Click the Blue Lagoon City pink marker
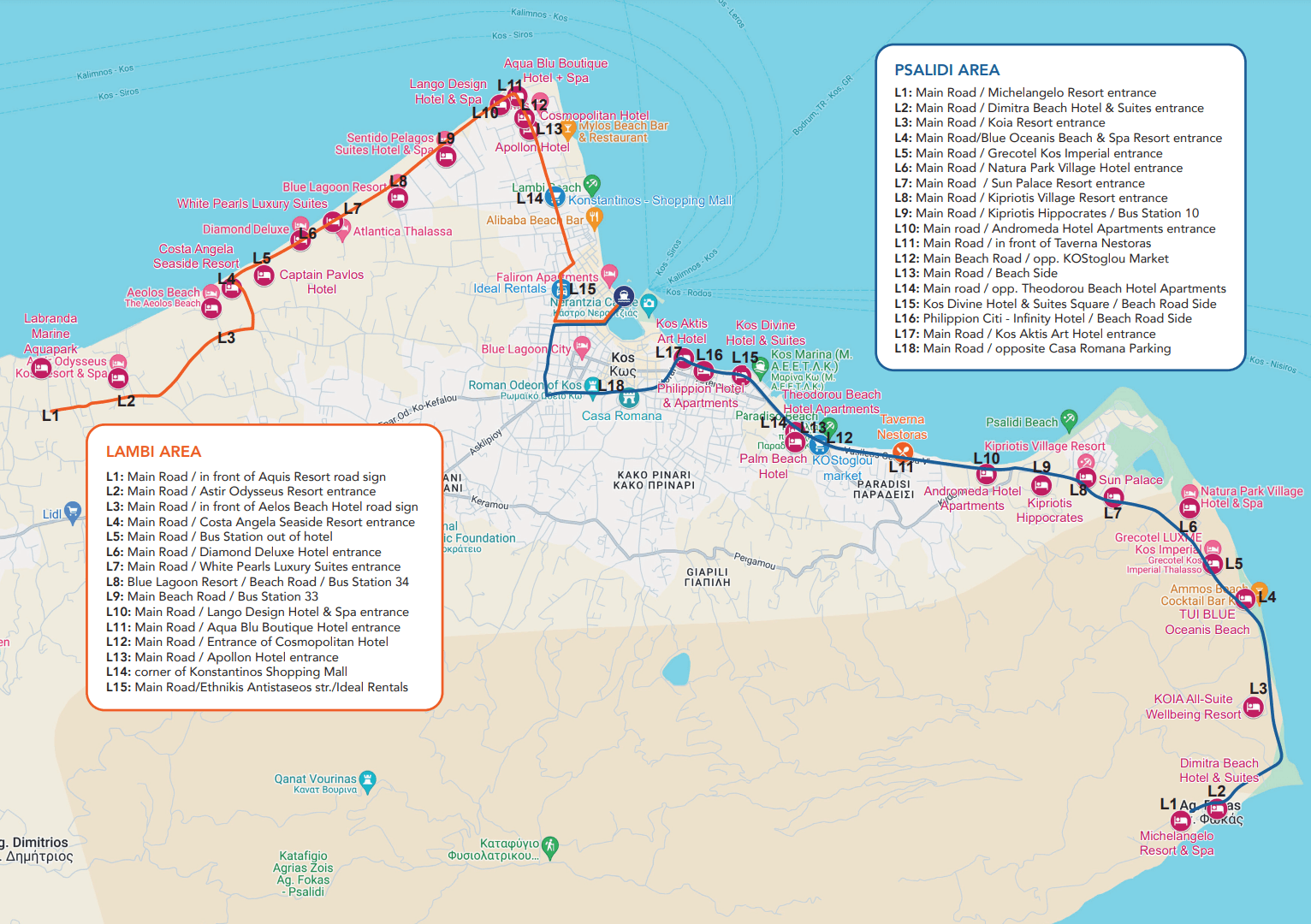This screenshot has height=924, width=1311. click(x=582, y=347)
